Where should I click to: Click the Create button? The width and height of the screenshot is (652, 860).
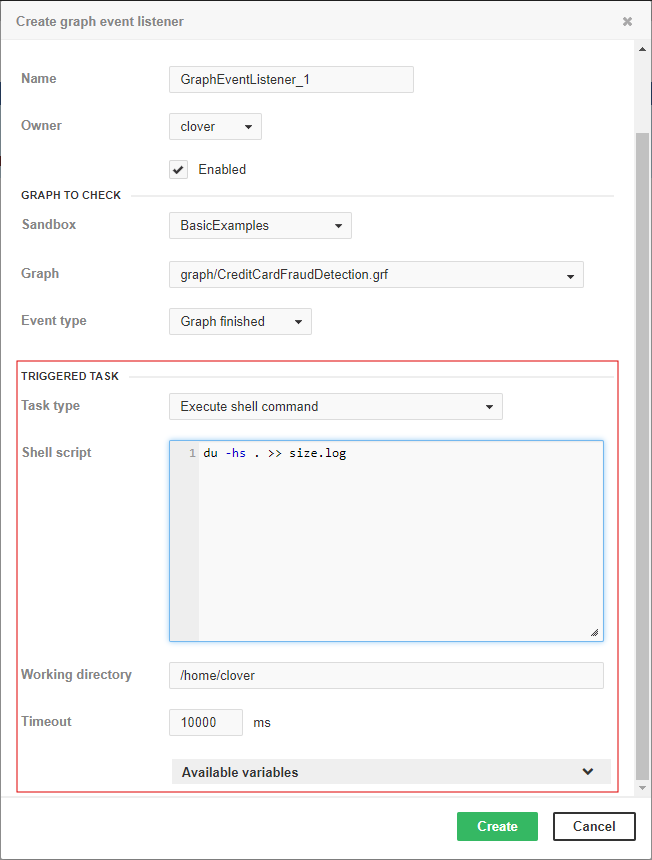pos(497,826)
